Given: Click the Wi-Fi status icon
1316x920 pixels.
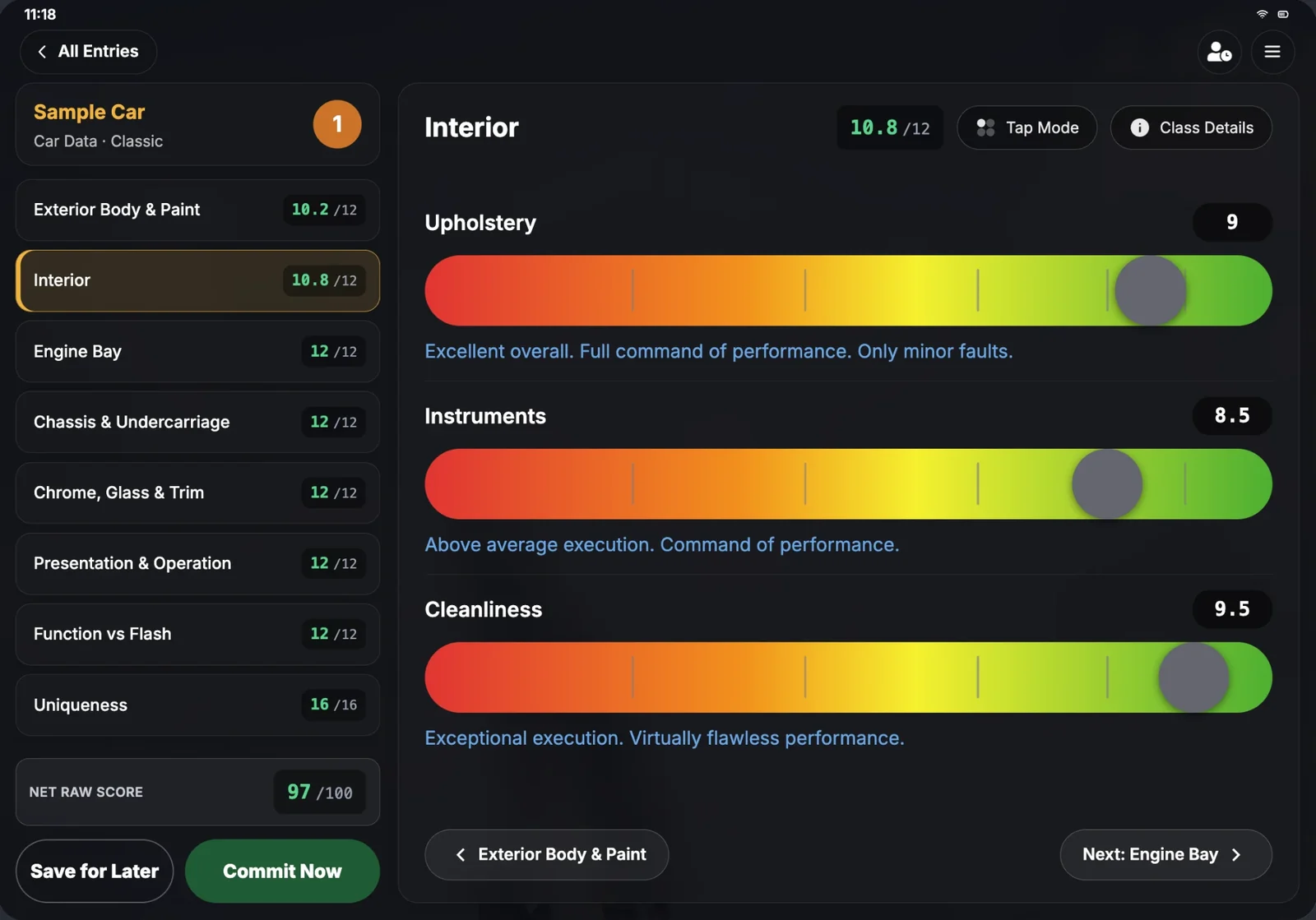Looking at the screenshot, I should (1262, 14).
